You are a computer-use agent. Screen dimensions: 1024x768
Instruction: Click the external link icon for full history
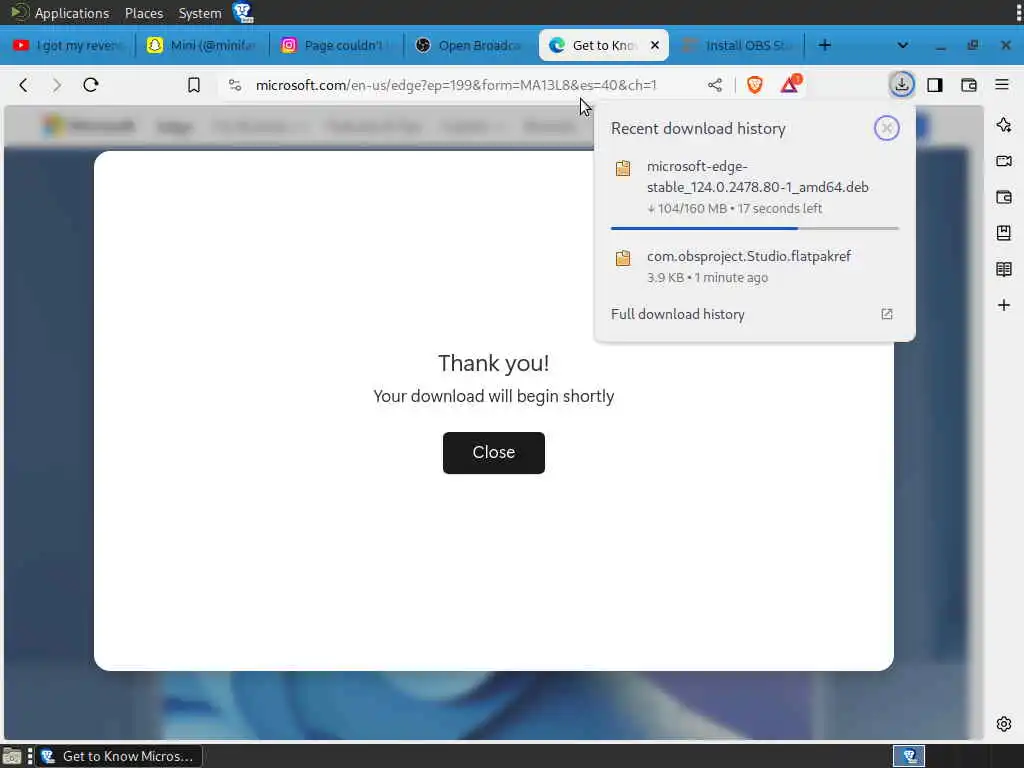[887, 314]
